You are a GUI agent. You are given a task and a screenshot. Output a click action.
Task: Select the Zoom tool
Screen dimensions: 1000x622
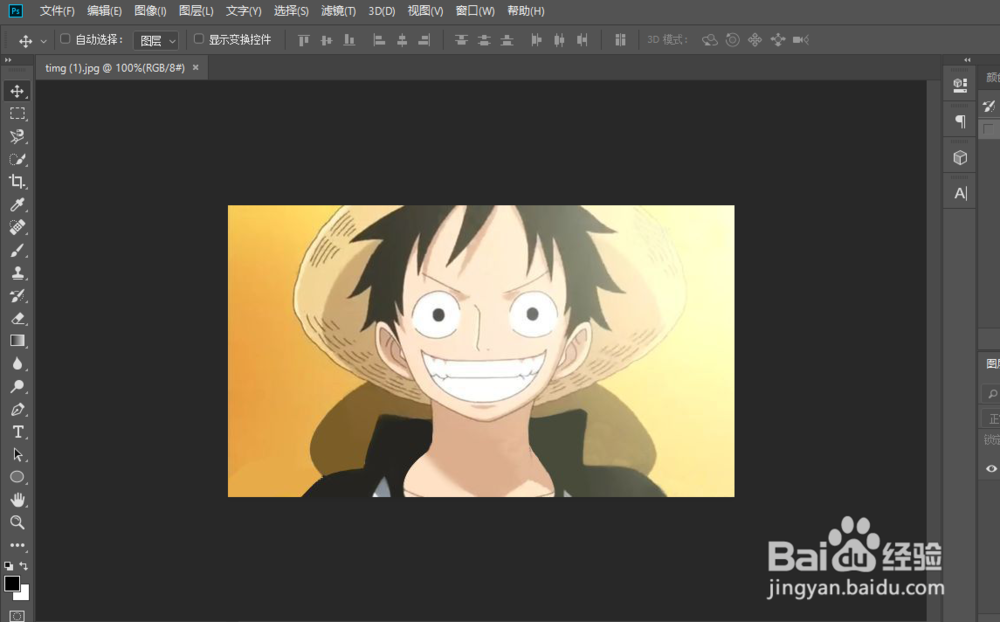(x=17, y=522)
